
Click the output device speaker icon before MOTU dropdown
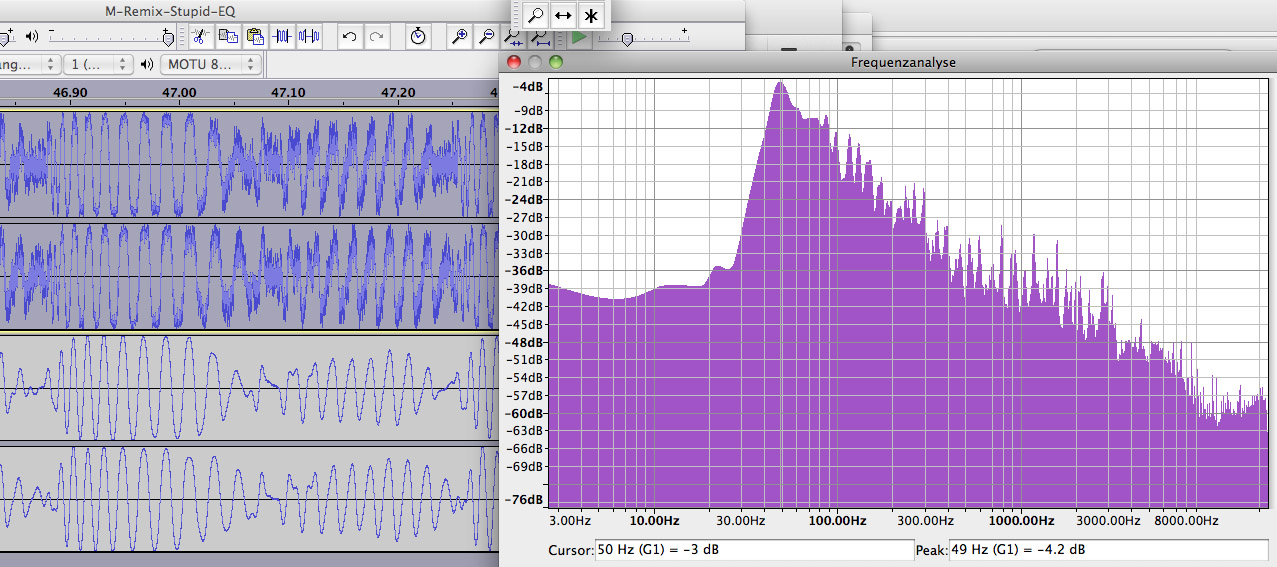click(147, 64)
